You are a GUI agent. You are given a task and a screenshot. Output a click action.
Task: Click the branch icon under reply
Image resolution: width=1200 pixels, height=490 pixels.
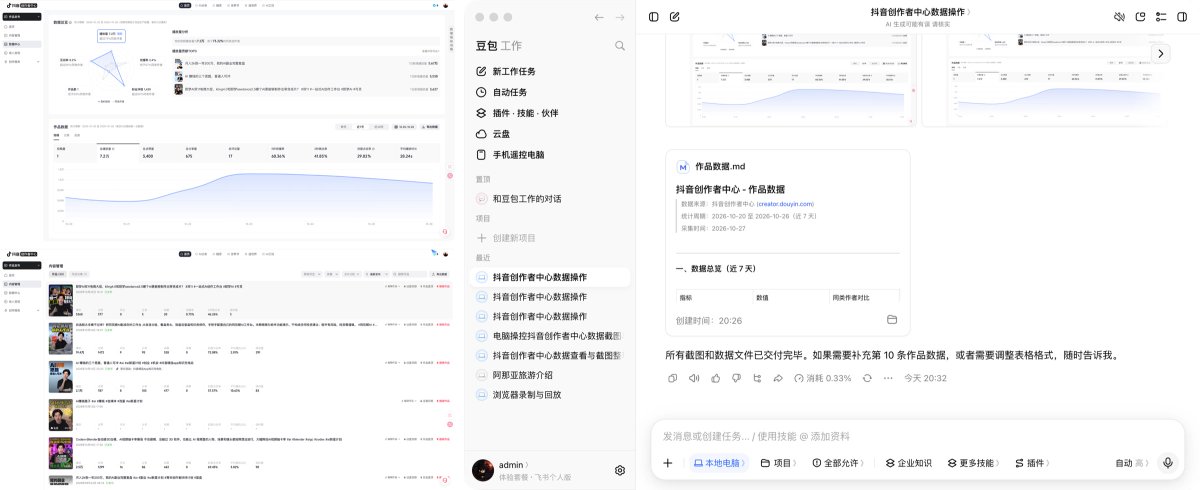pyautogui.click(x=758, y=379)
